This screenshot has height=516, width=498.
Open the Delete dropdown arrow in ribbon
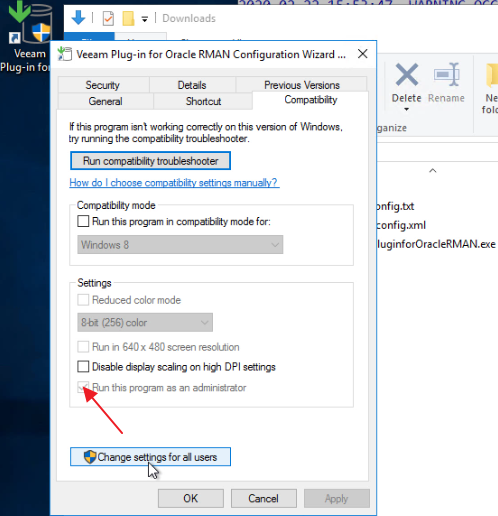click(406, 110)
